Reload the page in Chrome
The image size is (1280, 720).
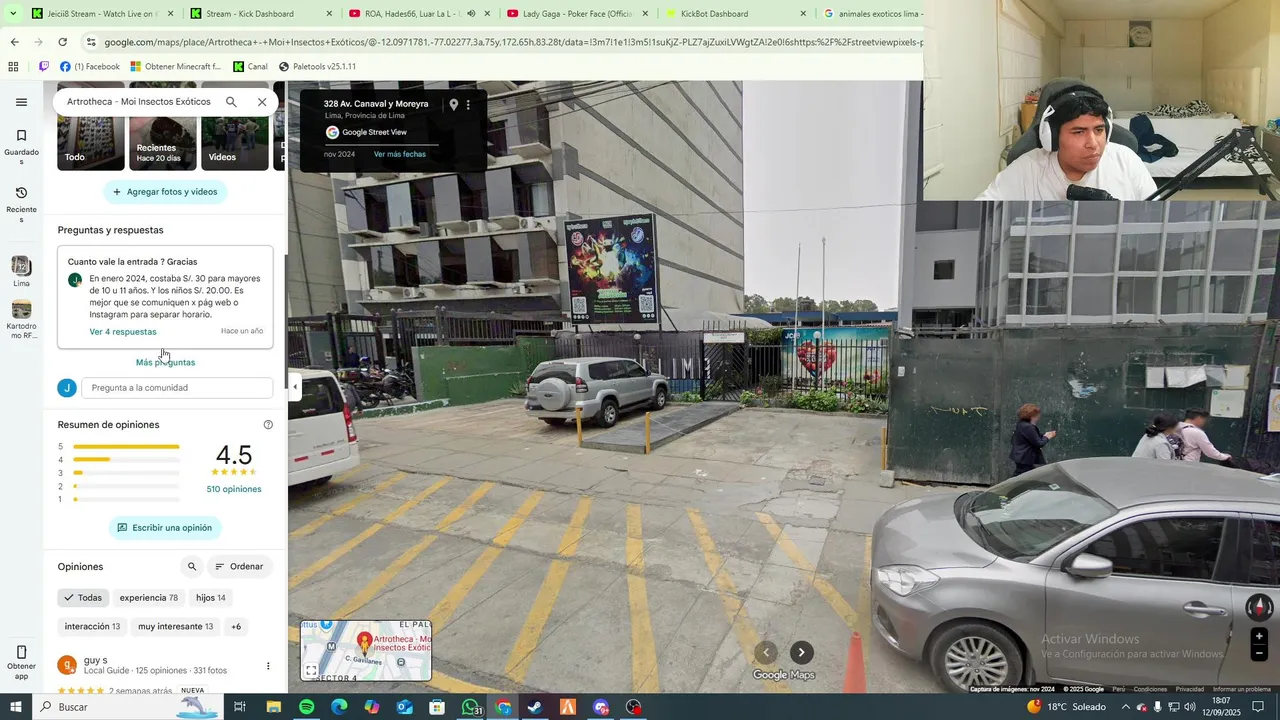62,42
